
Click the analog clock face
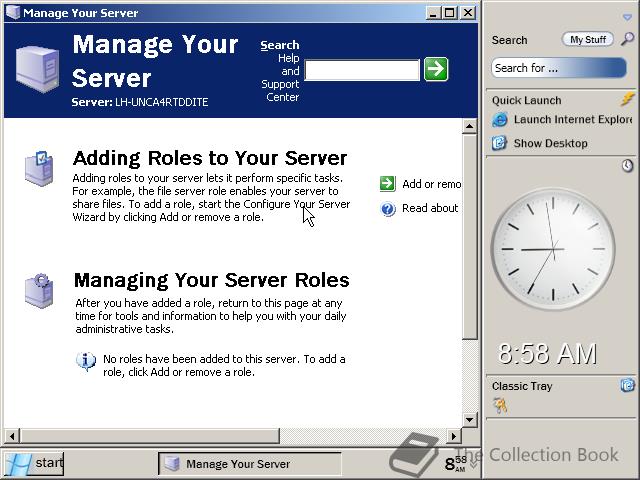click(x=553, y=249)
